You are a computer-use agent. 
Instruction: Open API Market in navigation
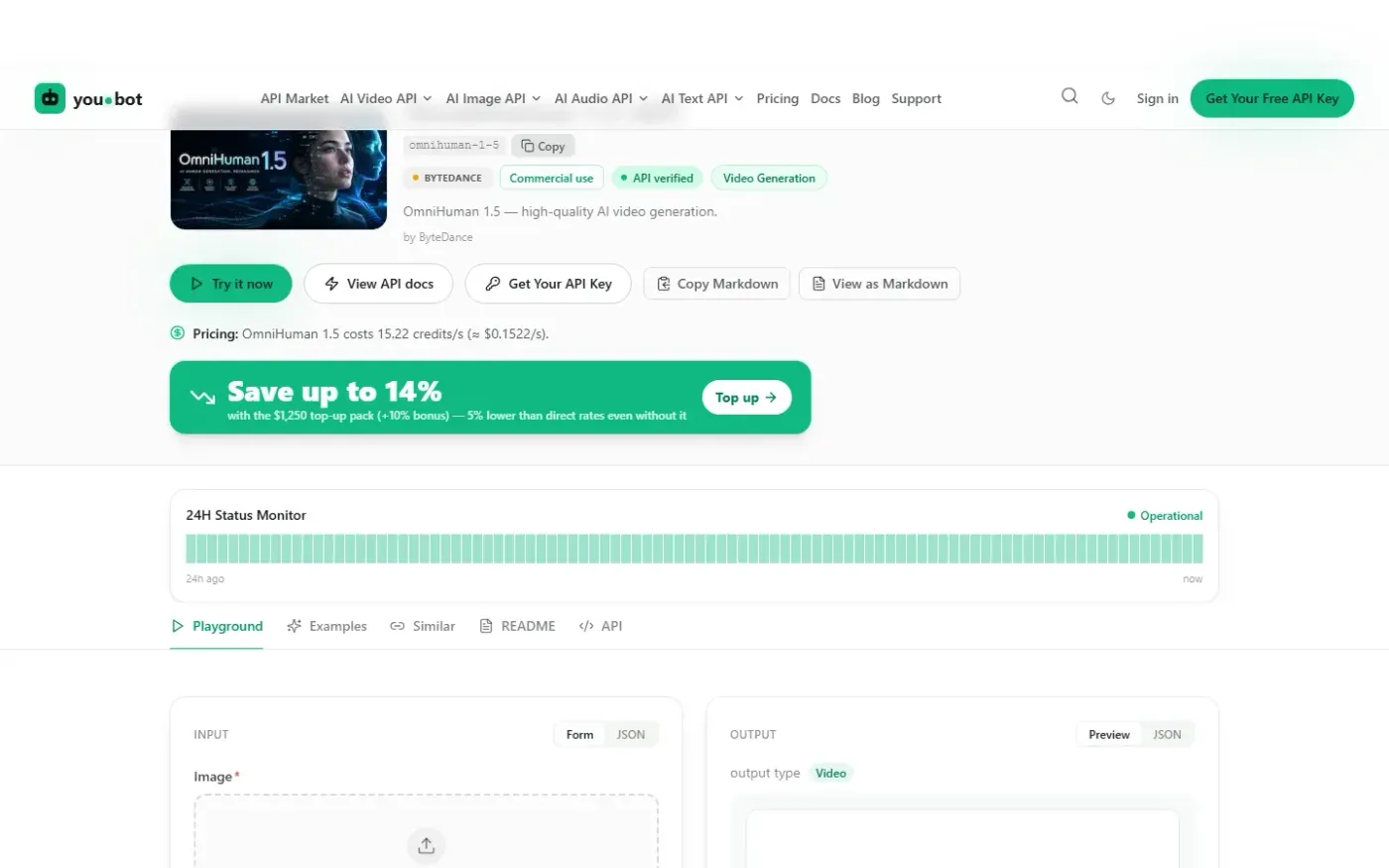(x=295, y=98)
